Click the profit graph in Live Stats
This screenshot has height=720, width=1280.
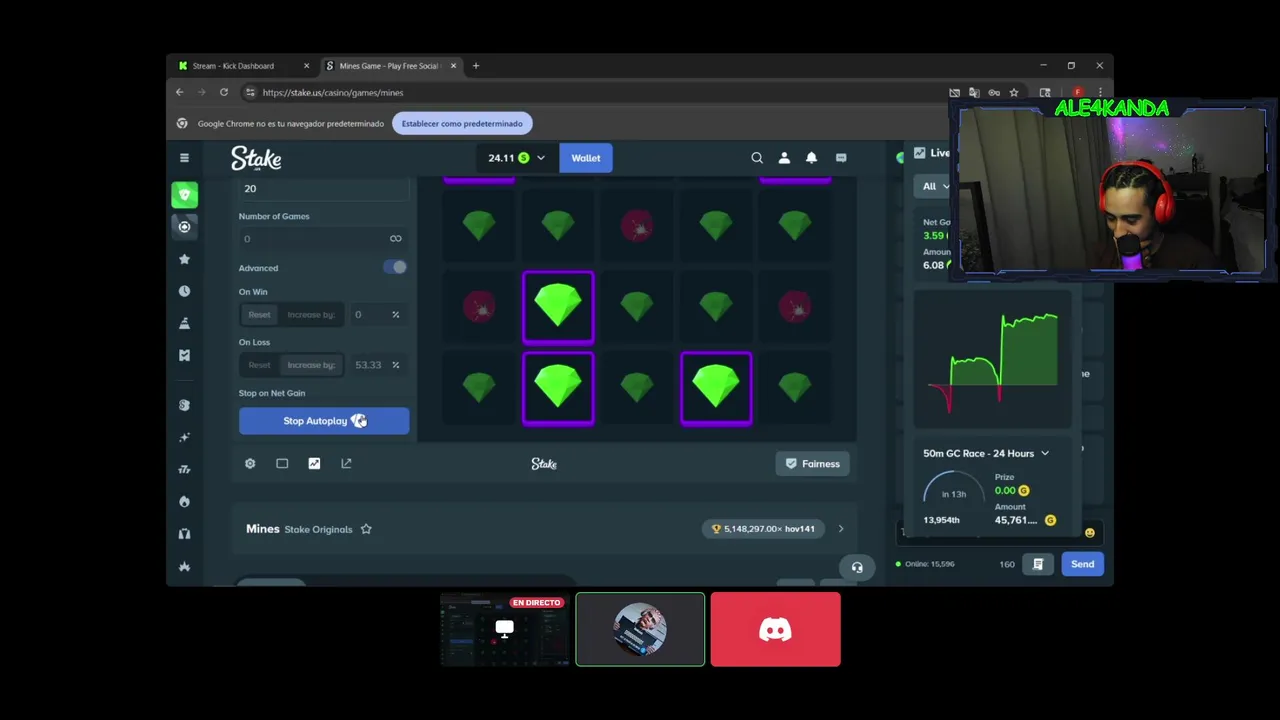point(992,361)
